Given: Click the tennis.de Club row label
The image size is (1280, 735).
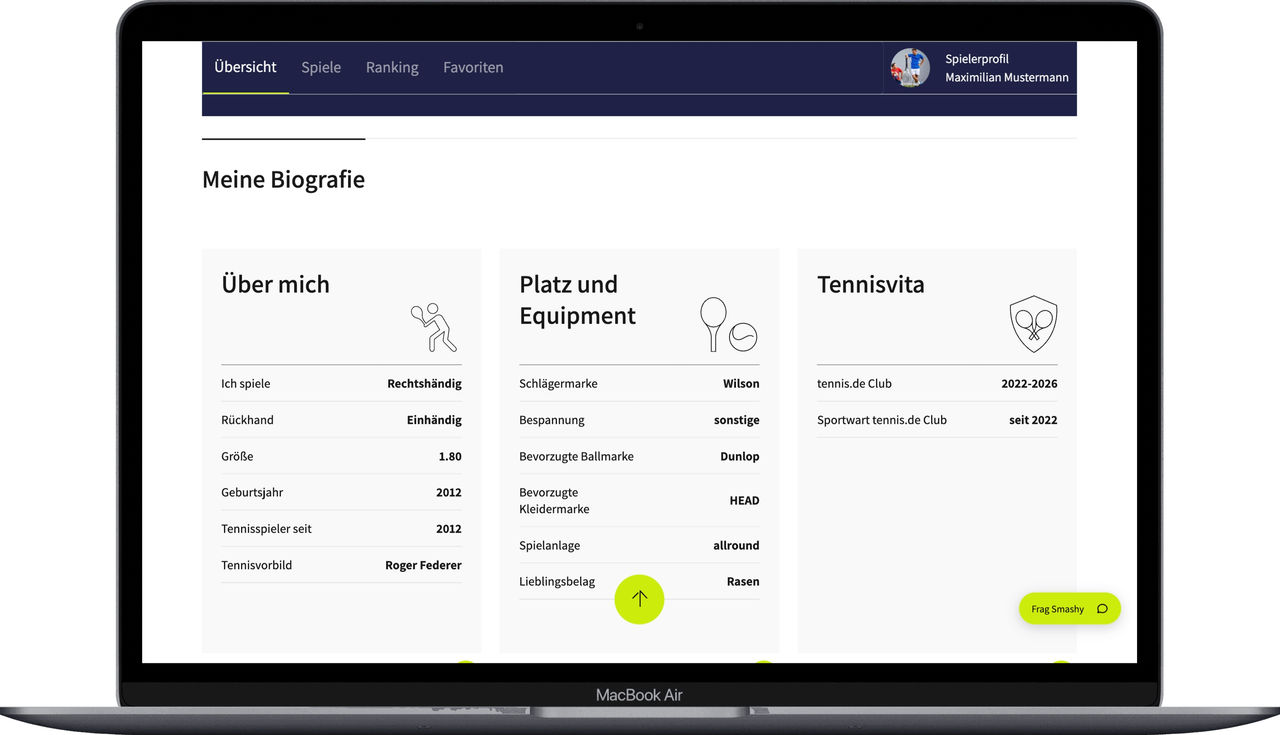Looking at the screenshot, I should [854, 384].
